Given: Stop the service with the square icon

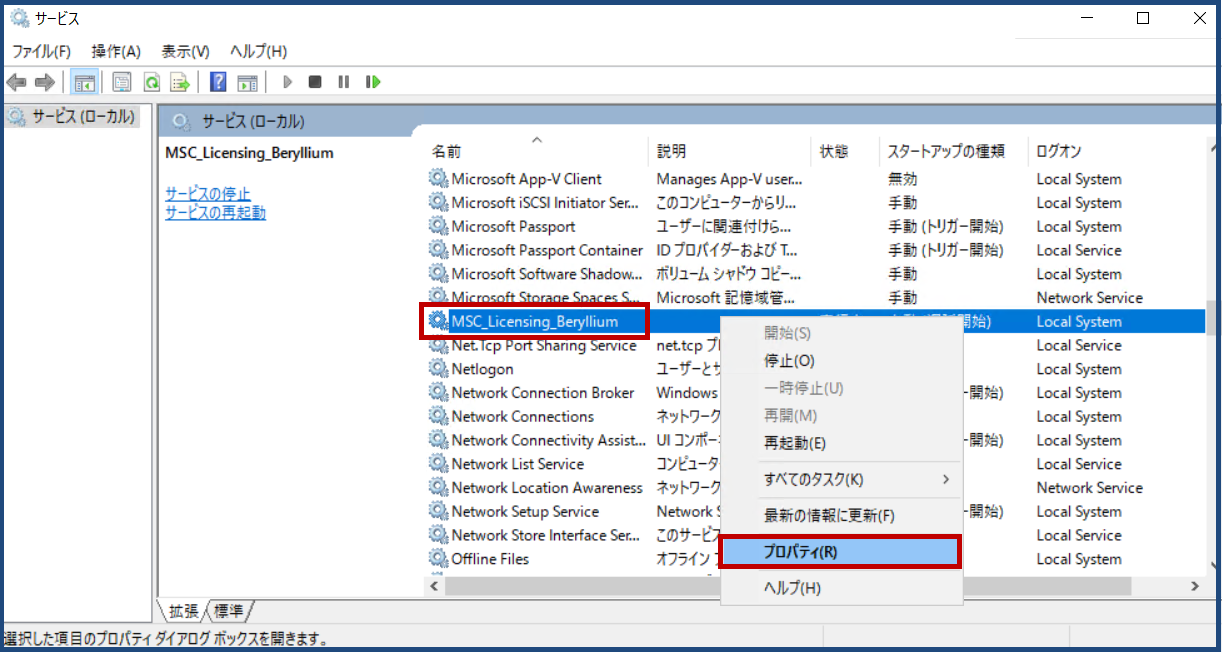Looking at the screenshot, I should 314,81.
